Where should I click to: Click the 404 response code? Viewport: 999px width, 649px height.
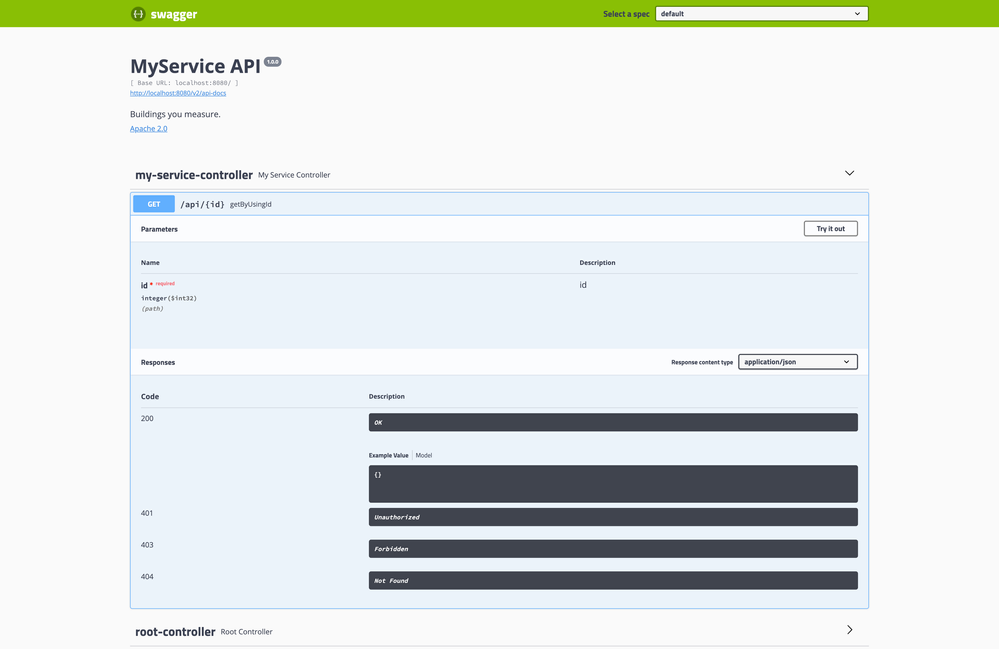click(x=147, y=577)
